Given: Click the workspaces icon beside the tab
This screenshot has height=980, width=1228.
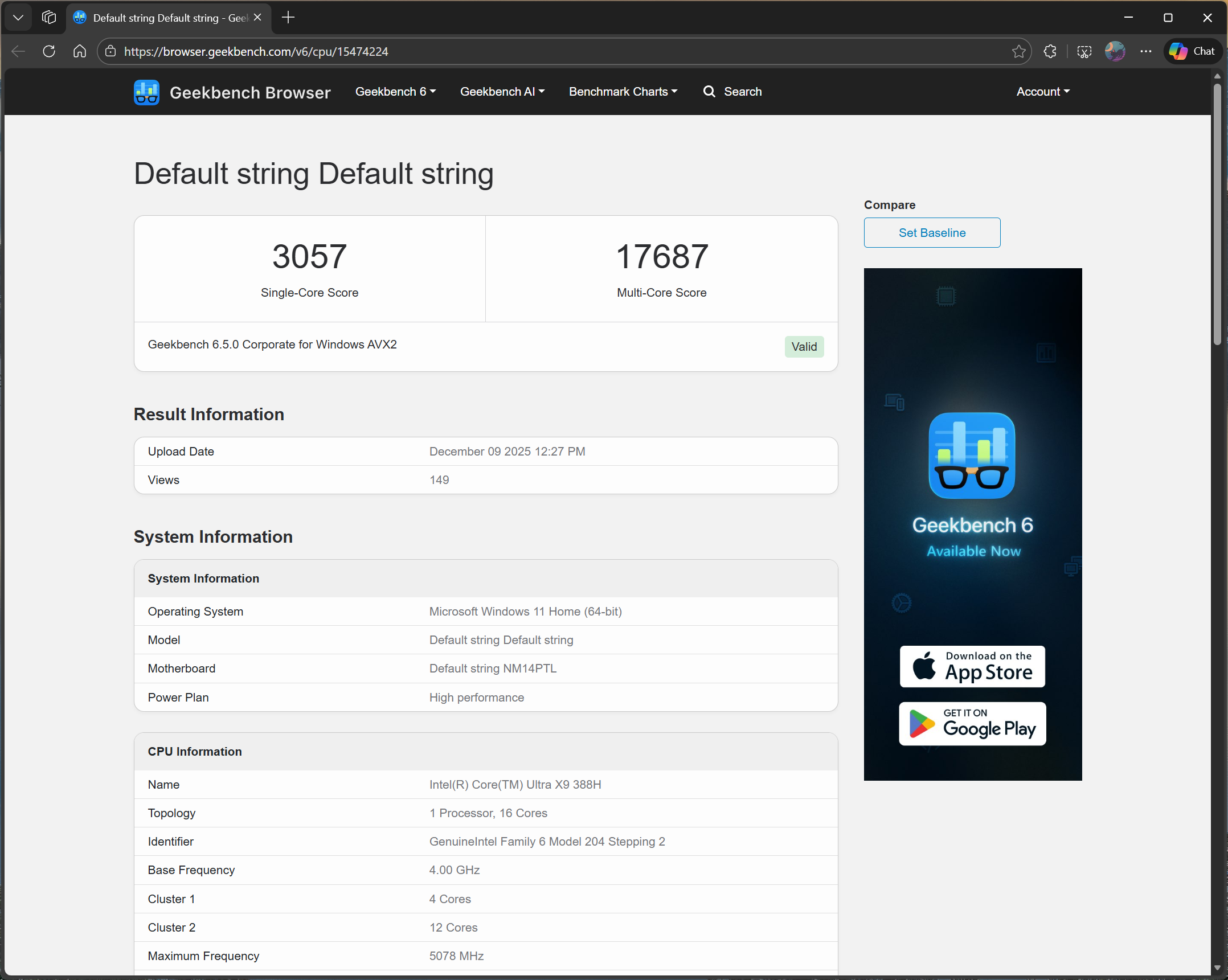Looking at the screenshot, I should click(x=48, y=17).
